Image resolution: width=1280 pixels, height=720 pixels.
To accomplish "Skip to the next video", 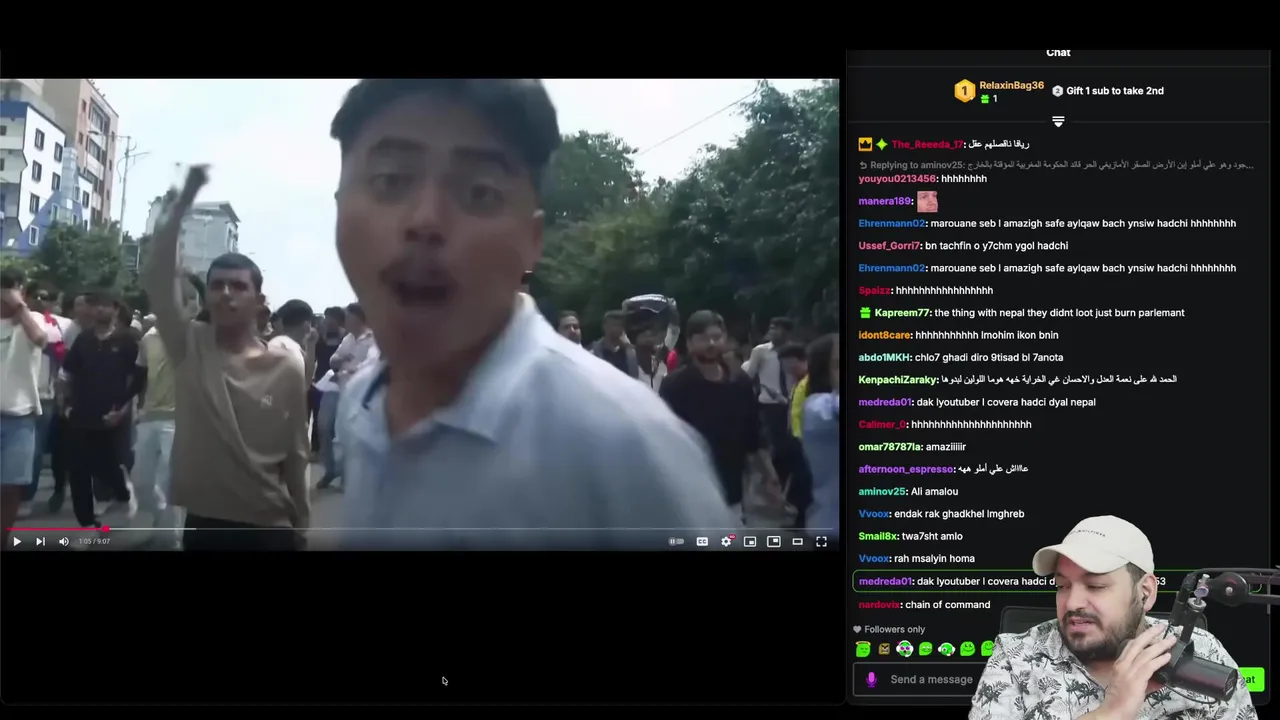I will (40, 541).
